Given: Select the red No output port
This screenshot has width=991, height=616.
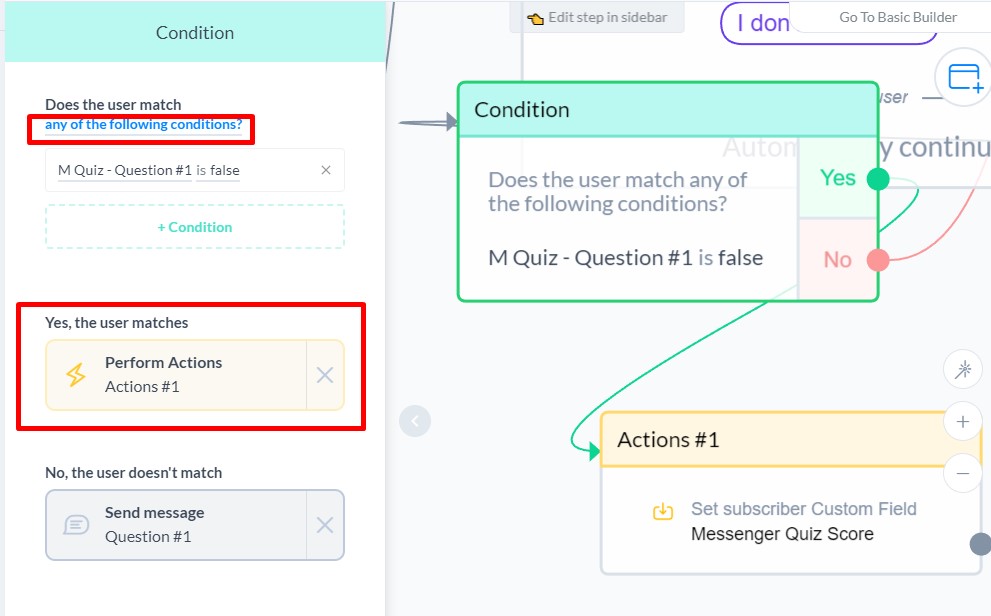Looking at the screenshot, I should (878, 259).
